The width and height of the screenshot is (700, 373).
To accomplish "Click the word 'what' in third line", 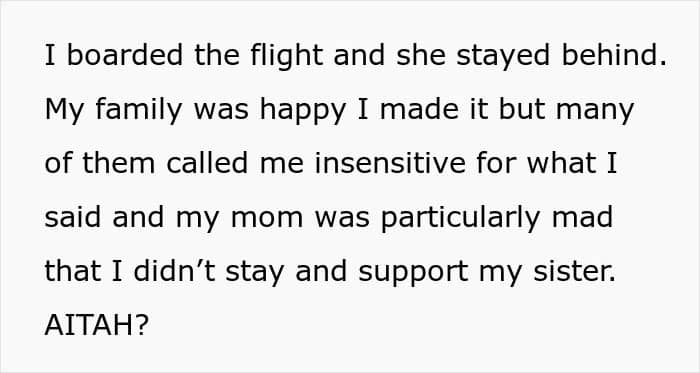I will (562, 163).
